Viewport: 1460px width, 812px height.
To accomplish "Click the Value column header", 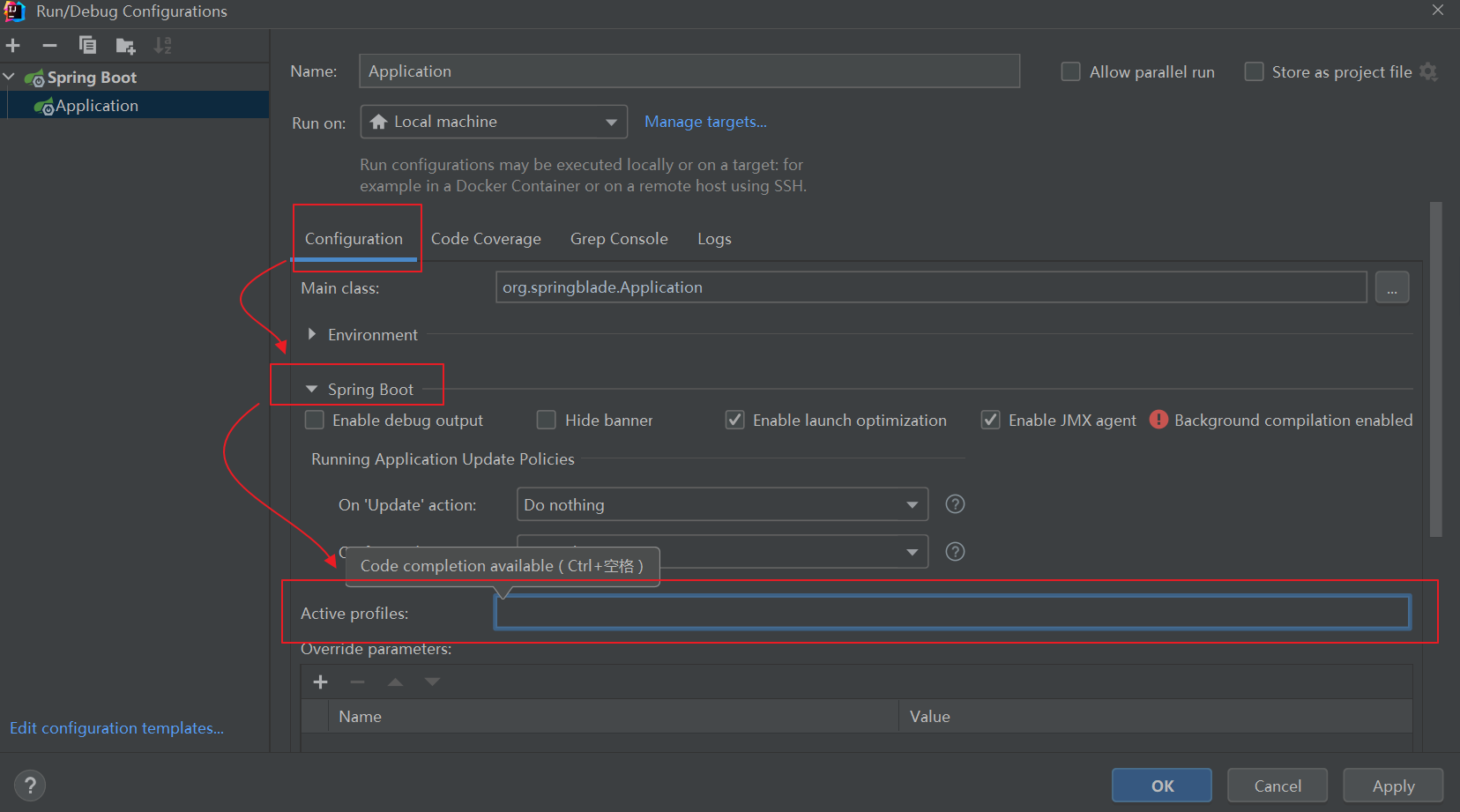I will point(1156,717).
